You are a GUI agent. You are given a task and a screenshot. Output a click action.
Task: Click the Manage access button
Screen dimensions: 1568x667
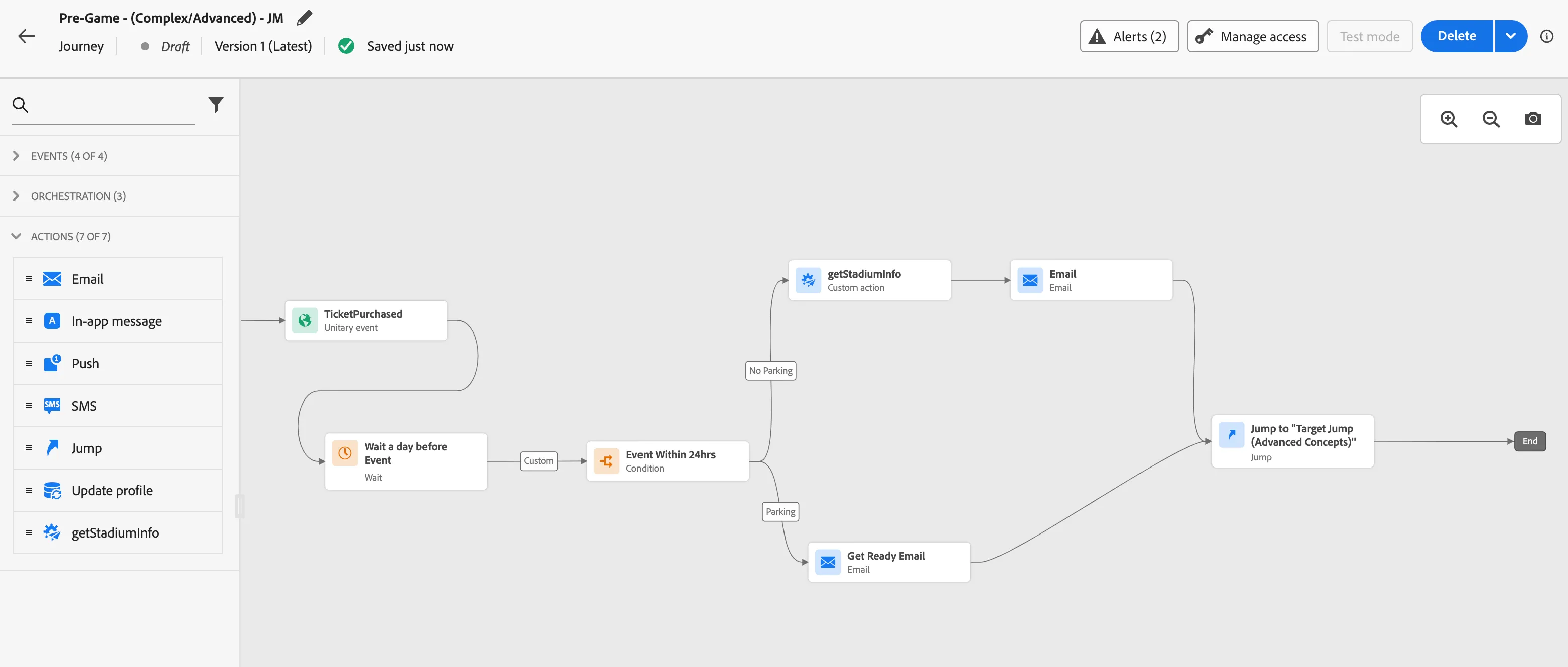pos(1253,37)
